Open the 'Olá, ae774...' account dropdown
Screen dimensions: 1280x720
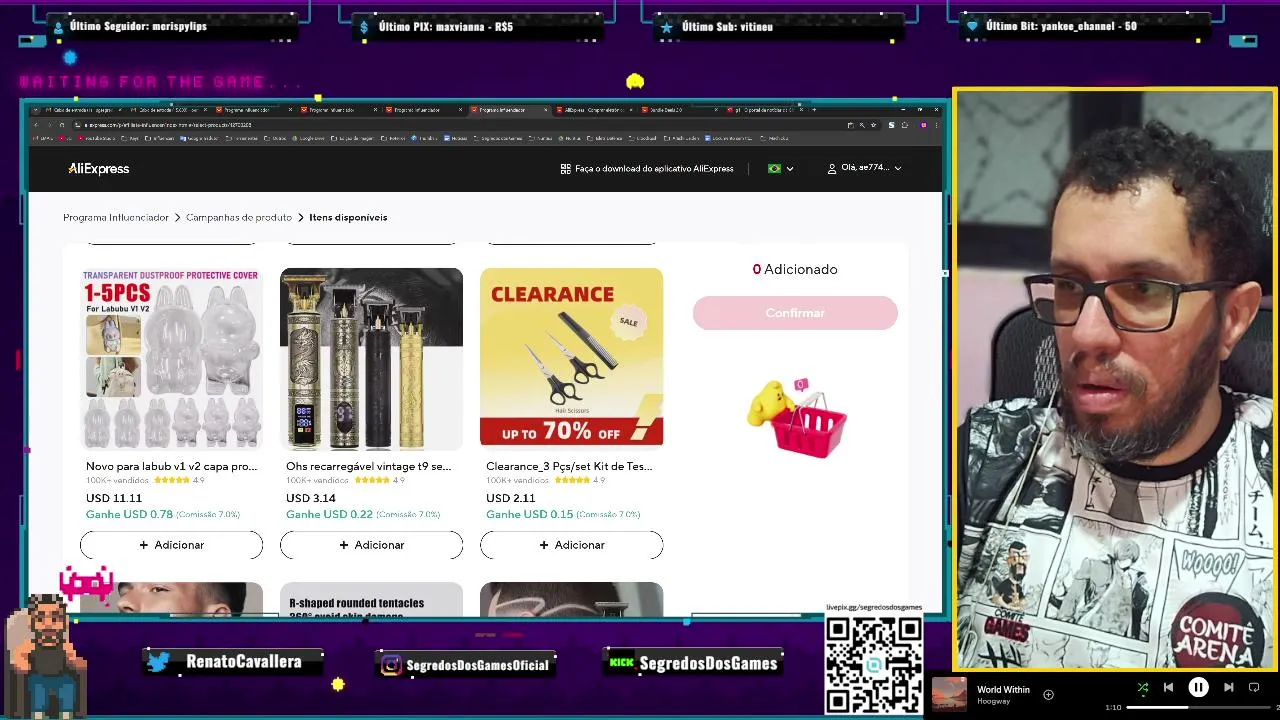[864, 168]
